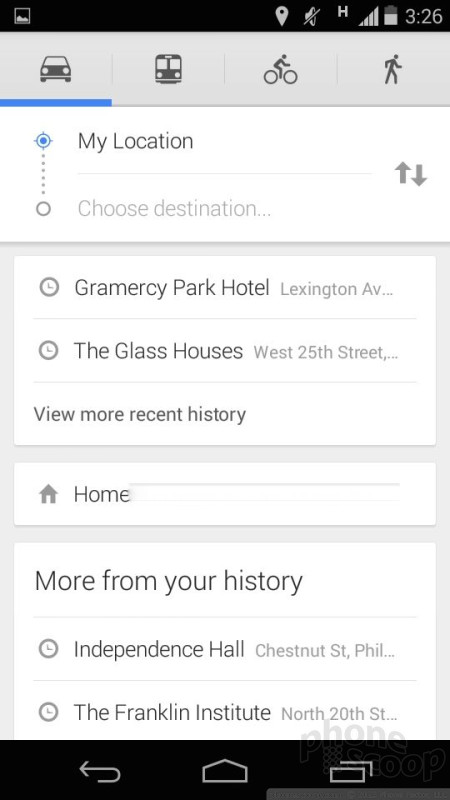
Task: Tap the Android home button
Action: coord(225,771)
